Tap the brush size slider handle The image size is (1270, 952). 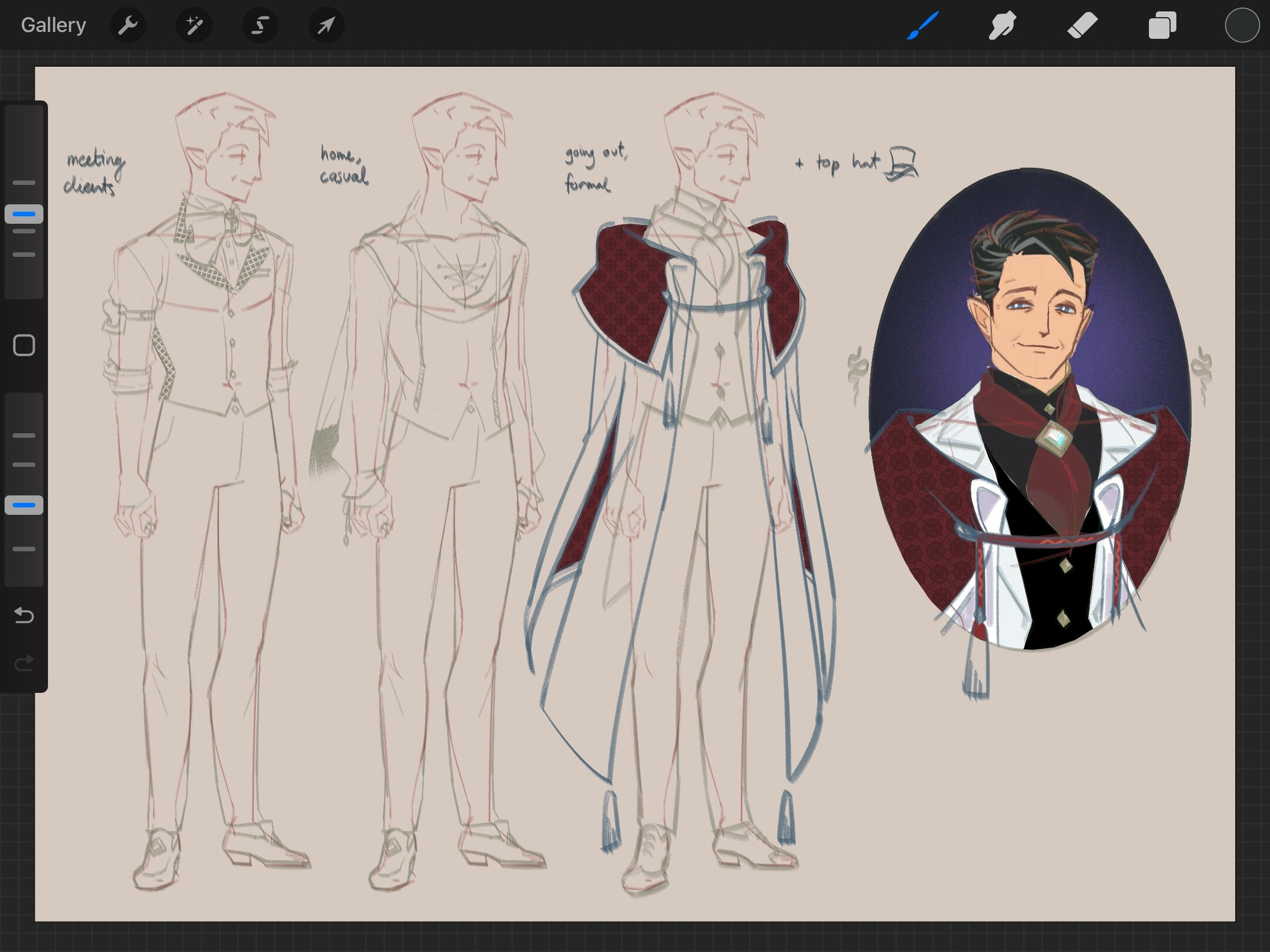click(x=24, y=214)
